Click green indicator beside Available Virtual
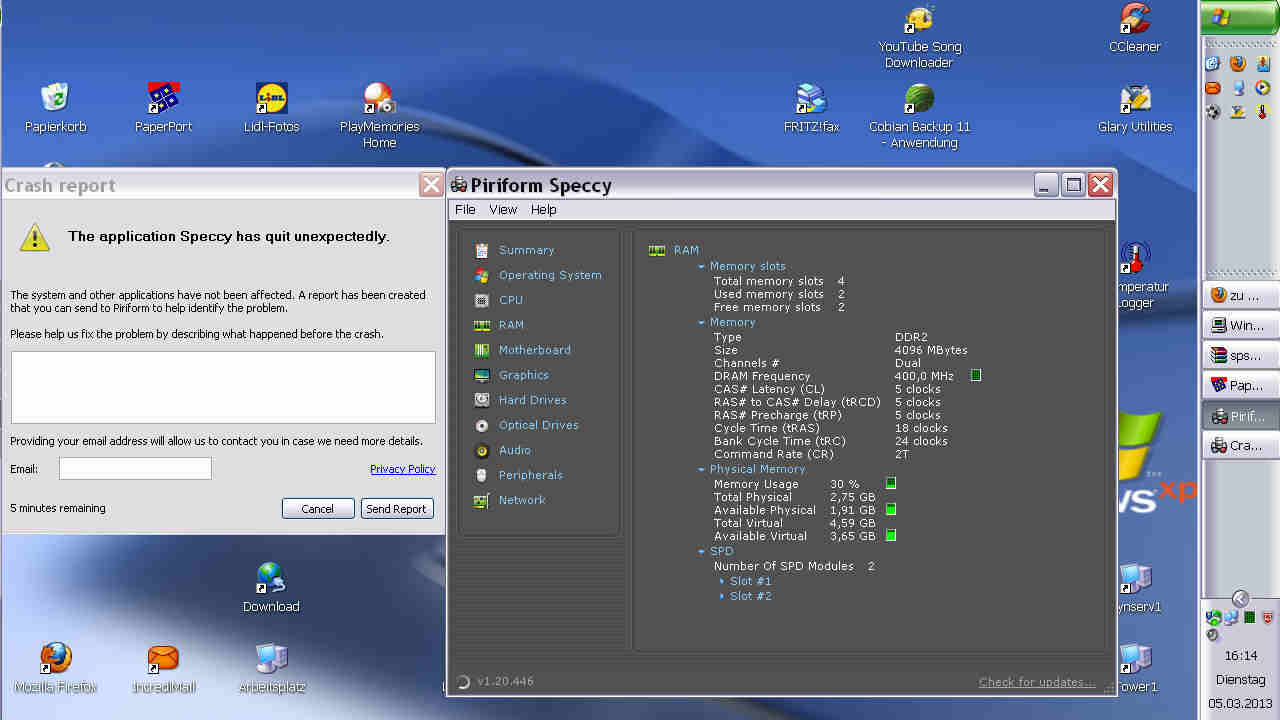1280x720 pixels. point(891,535)
